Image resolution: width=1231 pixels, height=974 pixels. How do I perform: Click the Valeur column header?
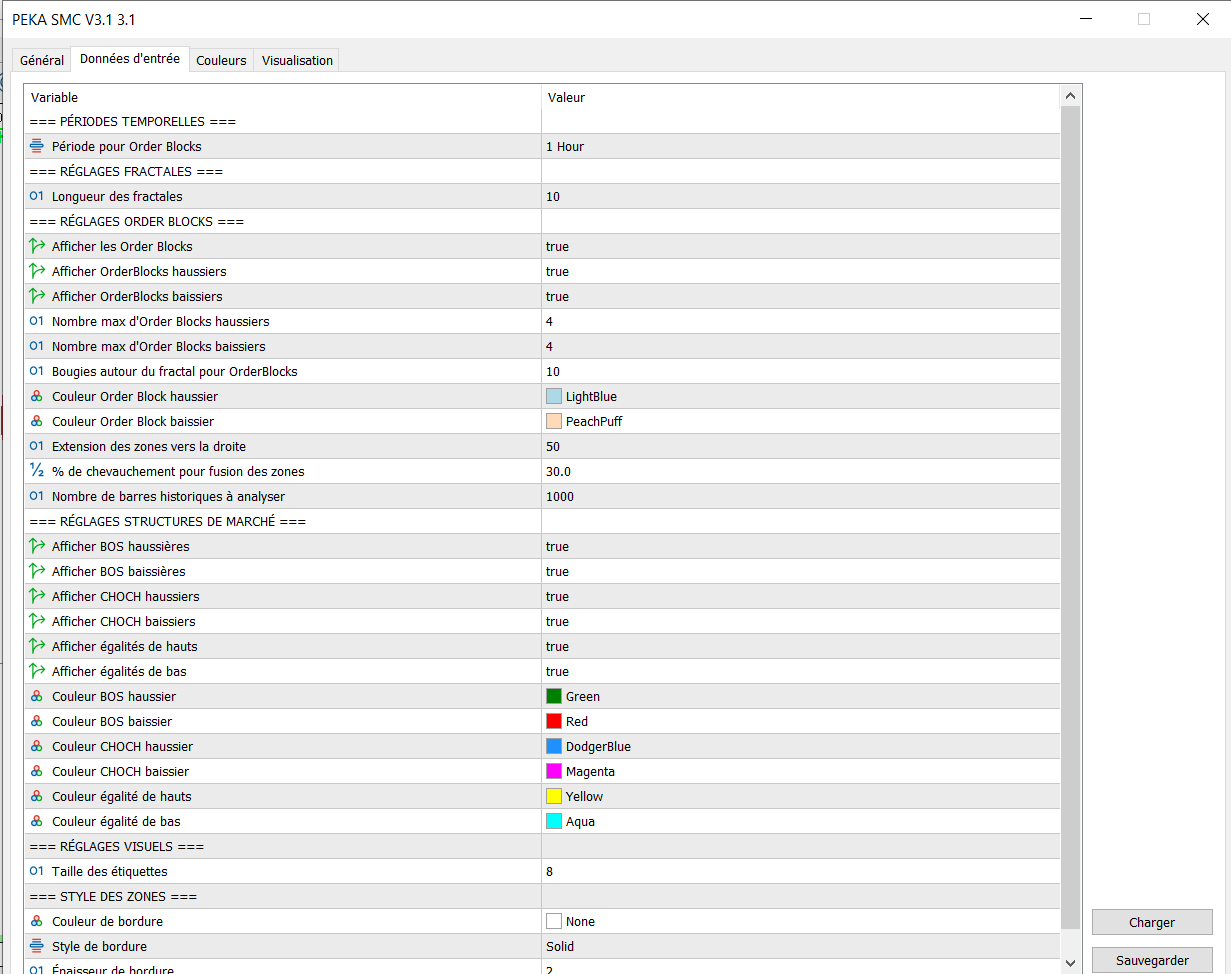point(799,97)
